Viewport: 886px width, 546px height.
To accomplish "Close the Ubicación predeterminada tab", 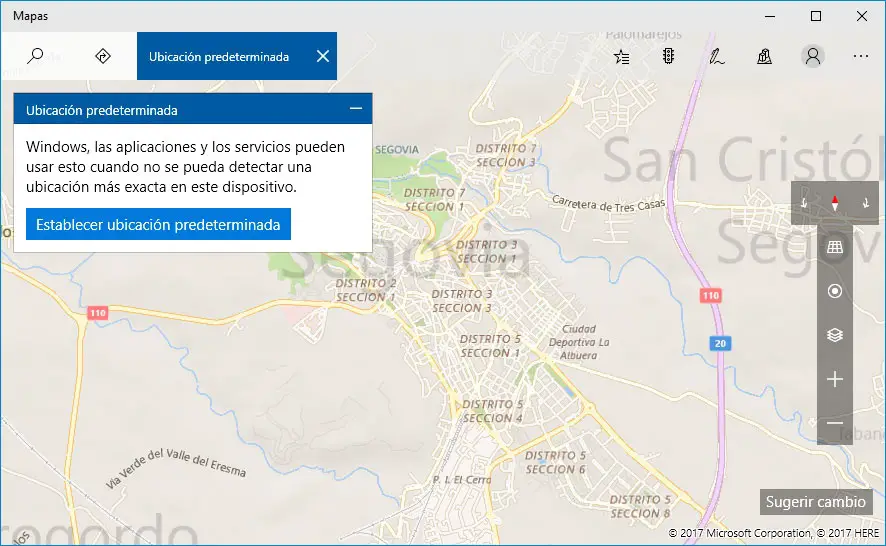I will [x=323, y=56].
